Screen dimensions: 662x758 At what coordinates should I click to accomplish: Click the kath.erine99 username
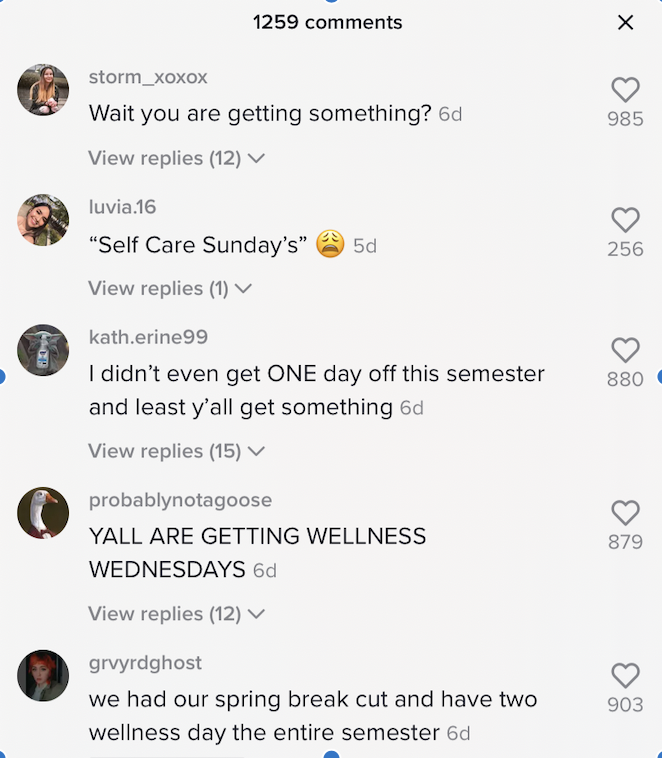click(x=148, y=337)
